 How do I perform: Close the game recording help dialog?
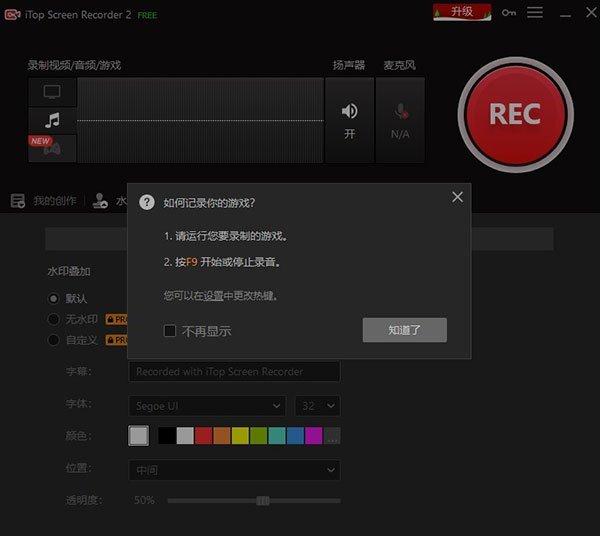(457, 197)
